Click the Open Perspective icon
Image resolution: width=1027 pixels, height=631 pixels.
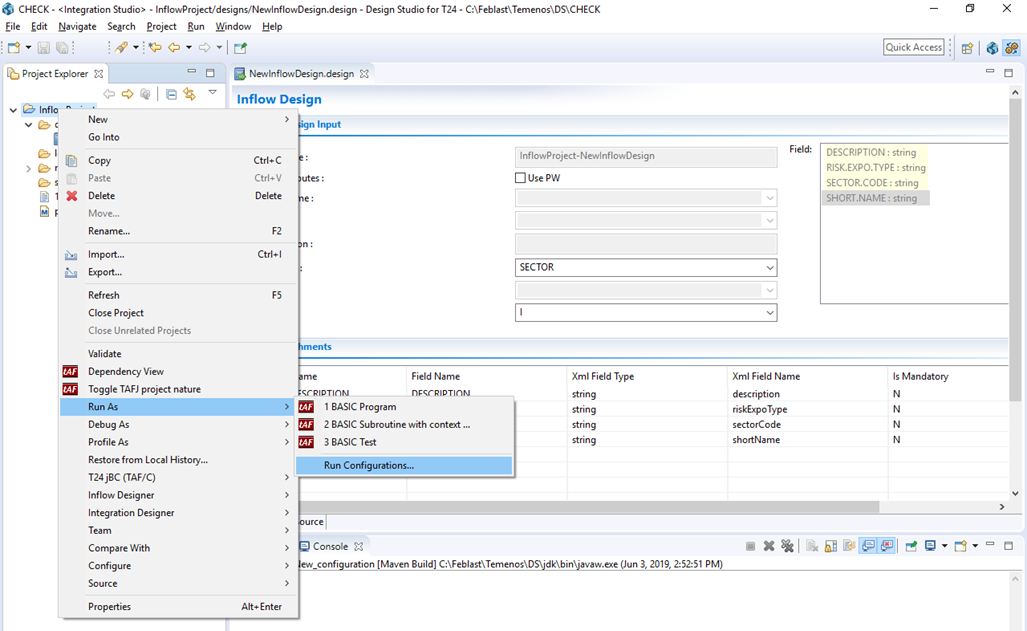(967, 48)
